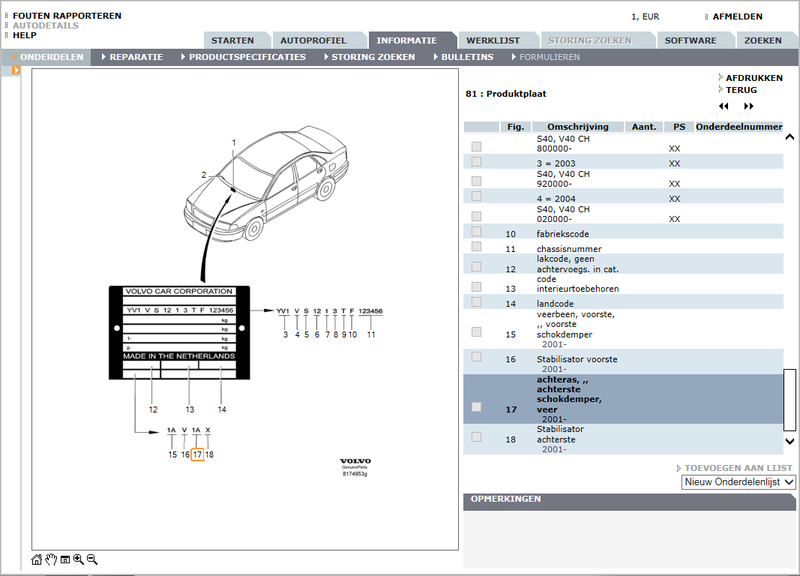Tick checkbox for Stabilisator achterste row 18
This screenshot has height=576, width=800.
(477, 437)
